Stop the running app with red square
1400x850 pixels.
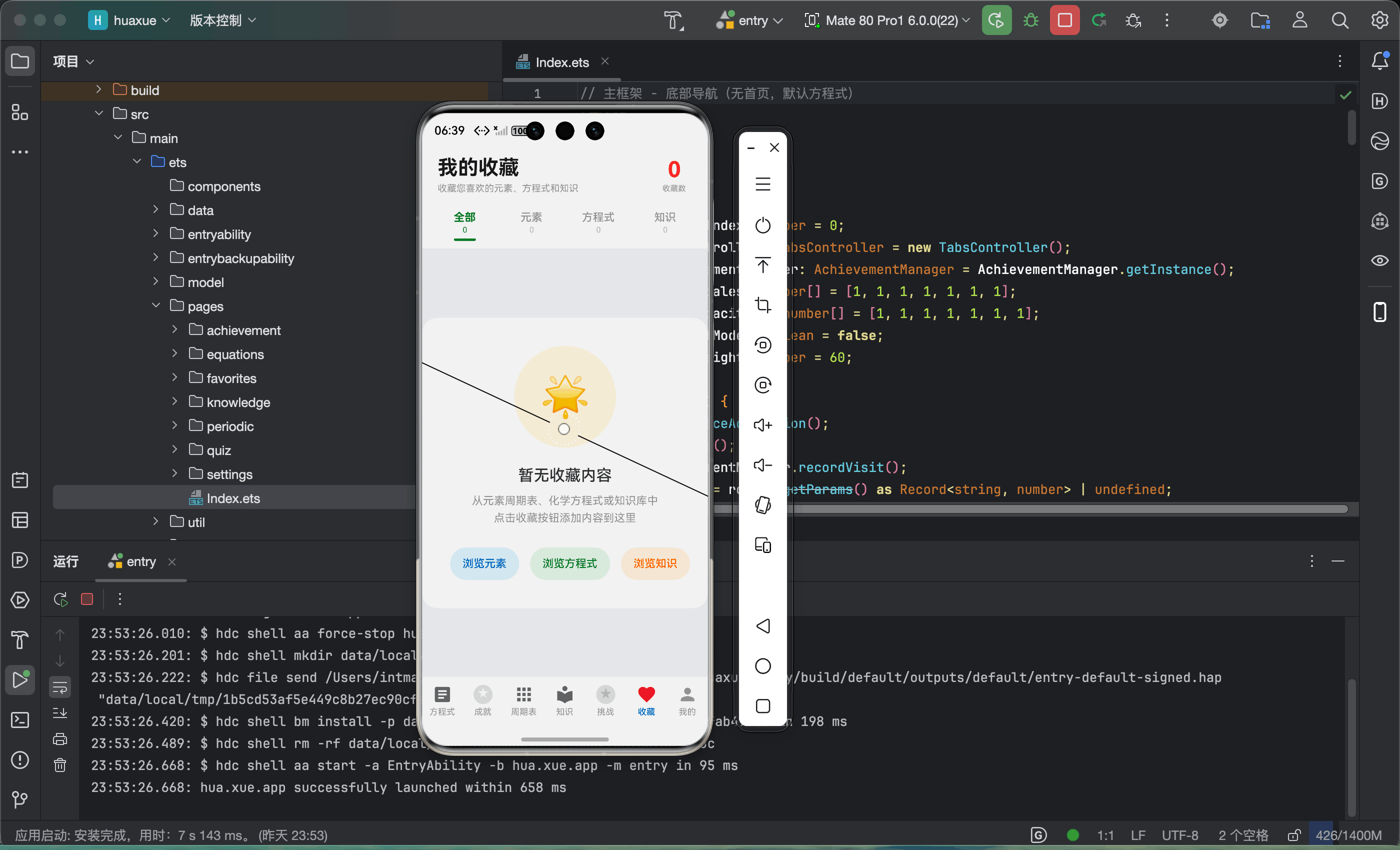[x=1064, y=20]
